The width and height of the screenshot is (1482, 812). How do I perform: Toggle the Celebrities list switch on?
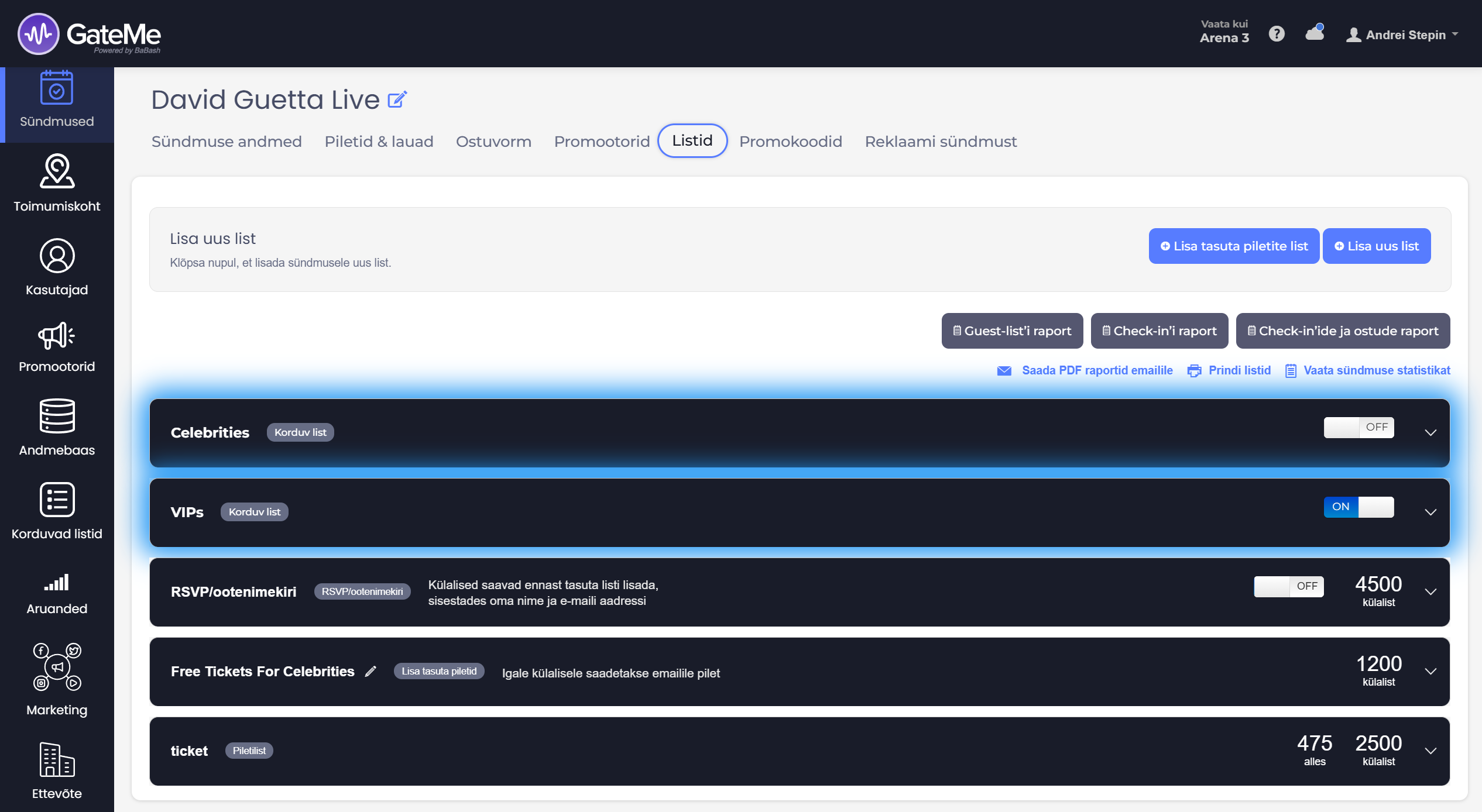[x=1359, y=428]
